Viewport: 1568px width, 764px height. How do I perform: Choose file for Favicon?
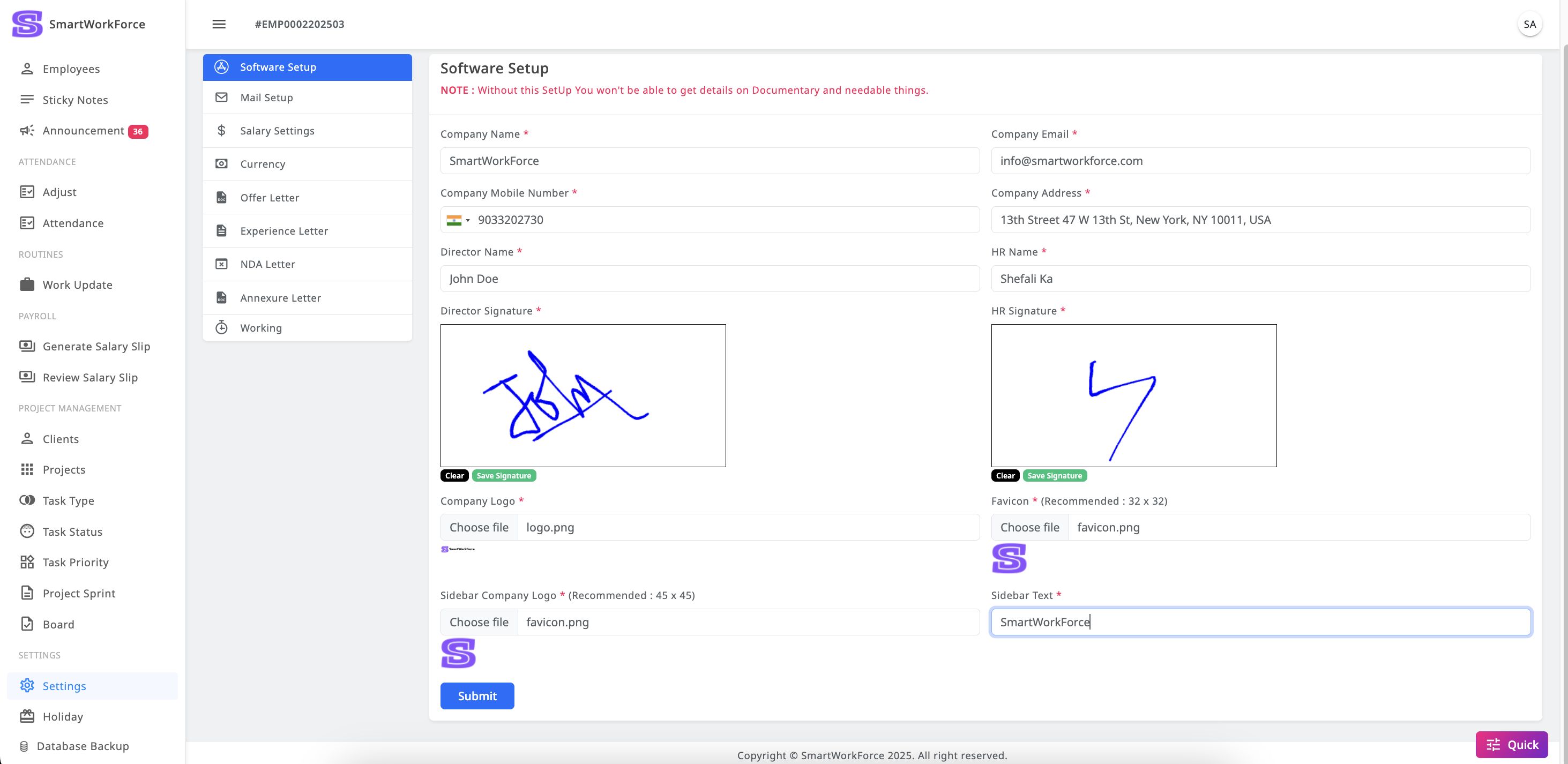click(1029, 527)
